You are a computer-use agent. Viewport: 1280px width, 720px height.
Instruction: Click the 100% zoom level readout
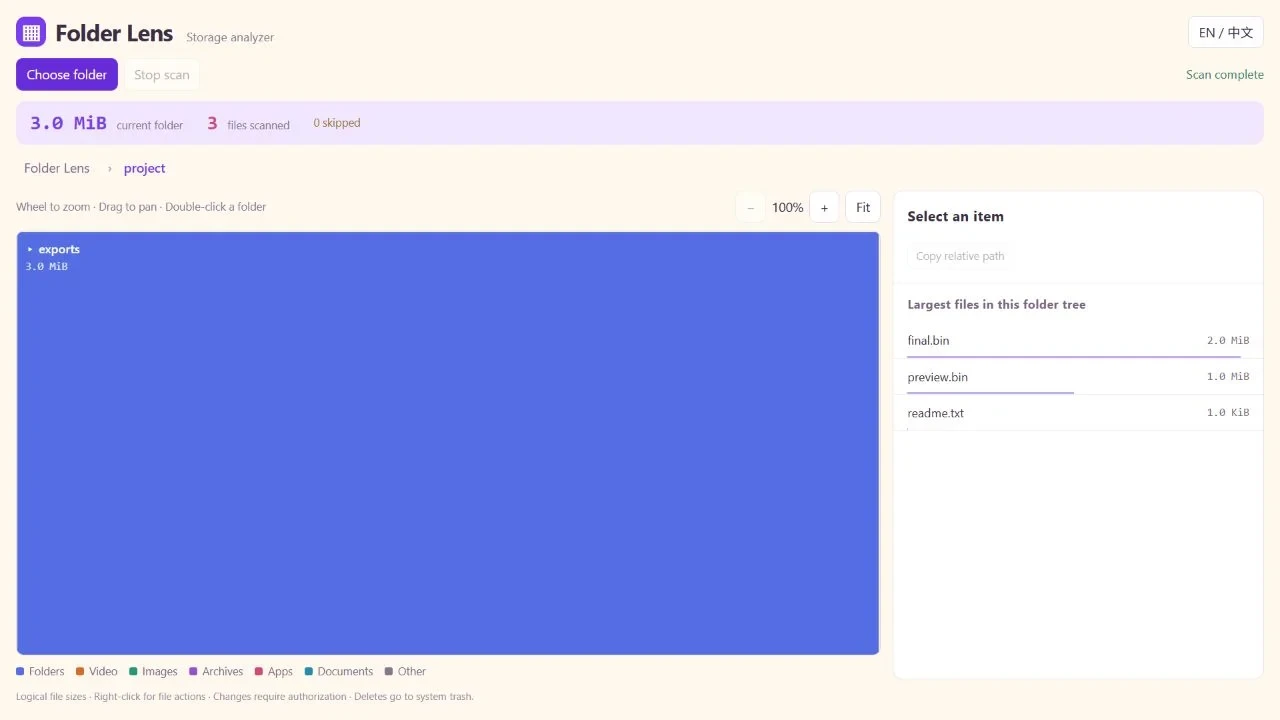click(788, 208)
